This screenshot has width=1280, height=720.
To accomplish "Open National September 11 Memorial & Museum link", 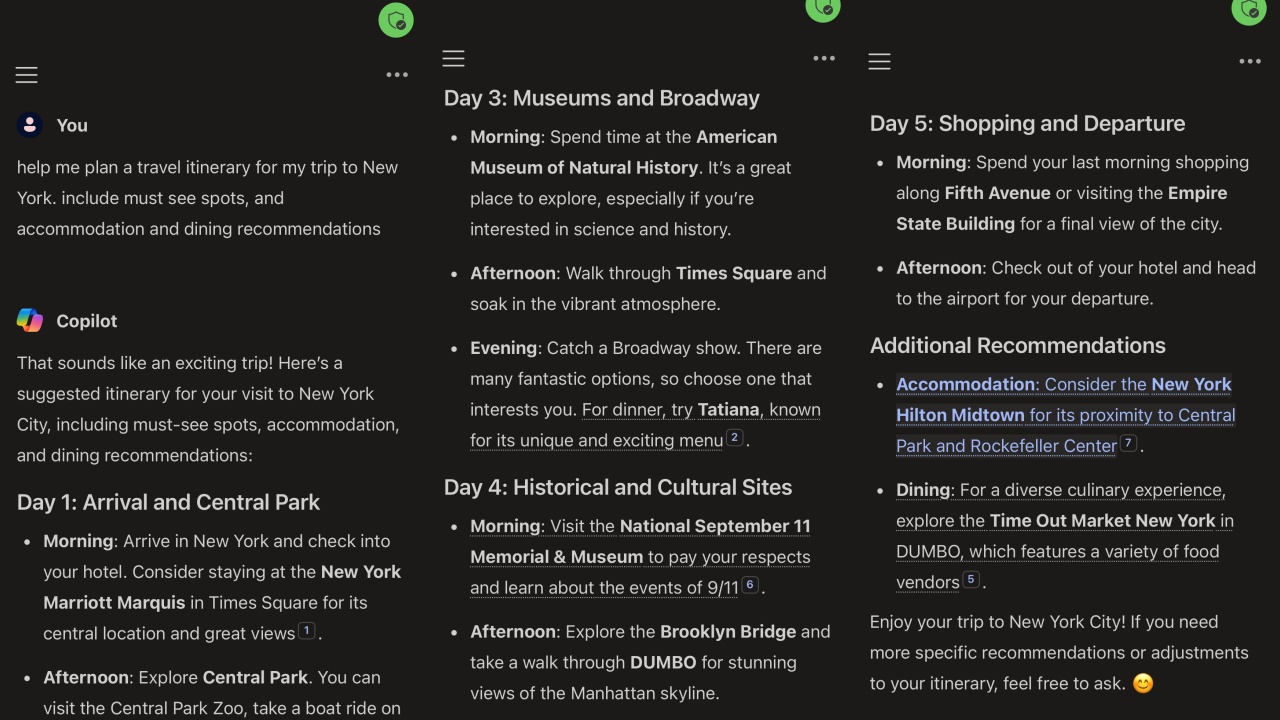I will tap(641, 556).
